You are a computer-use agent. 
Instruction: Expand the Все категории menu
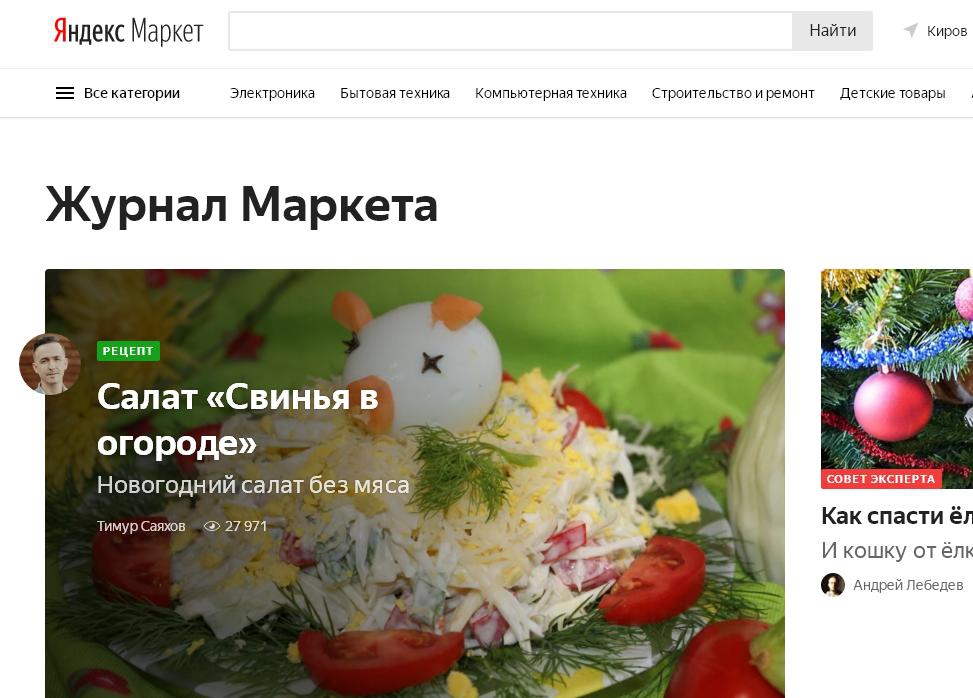(132, 93)
